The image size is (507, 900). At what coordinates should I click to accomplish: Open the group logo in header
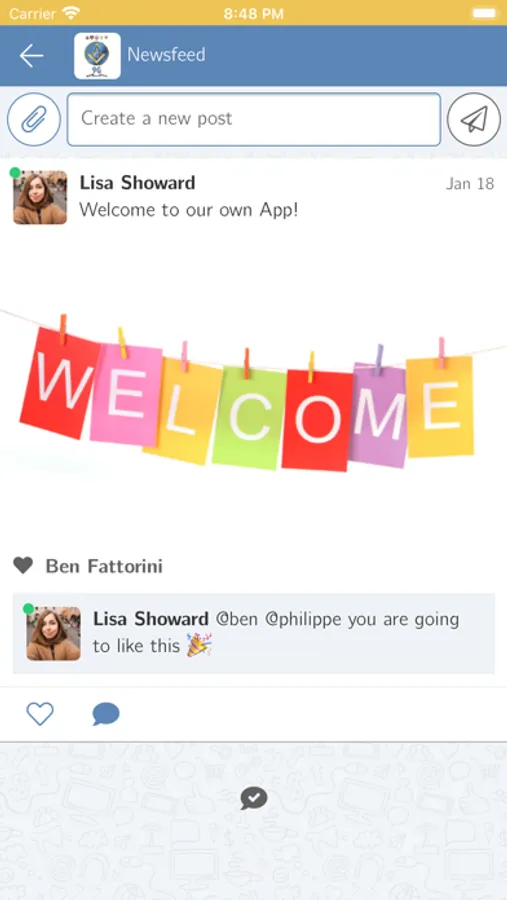pyautogui.click(x=97, y=56)
